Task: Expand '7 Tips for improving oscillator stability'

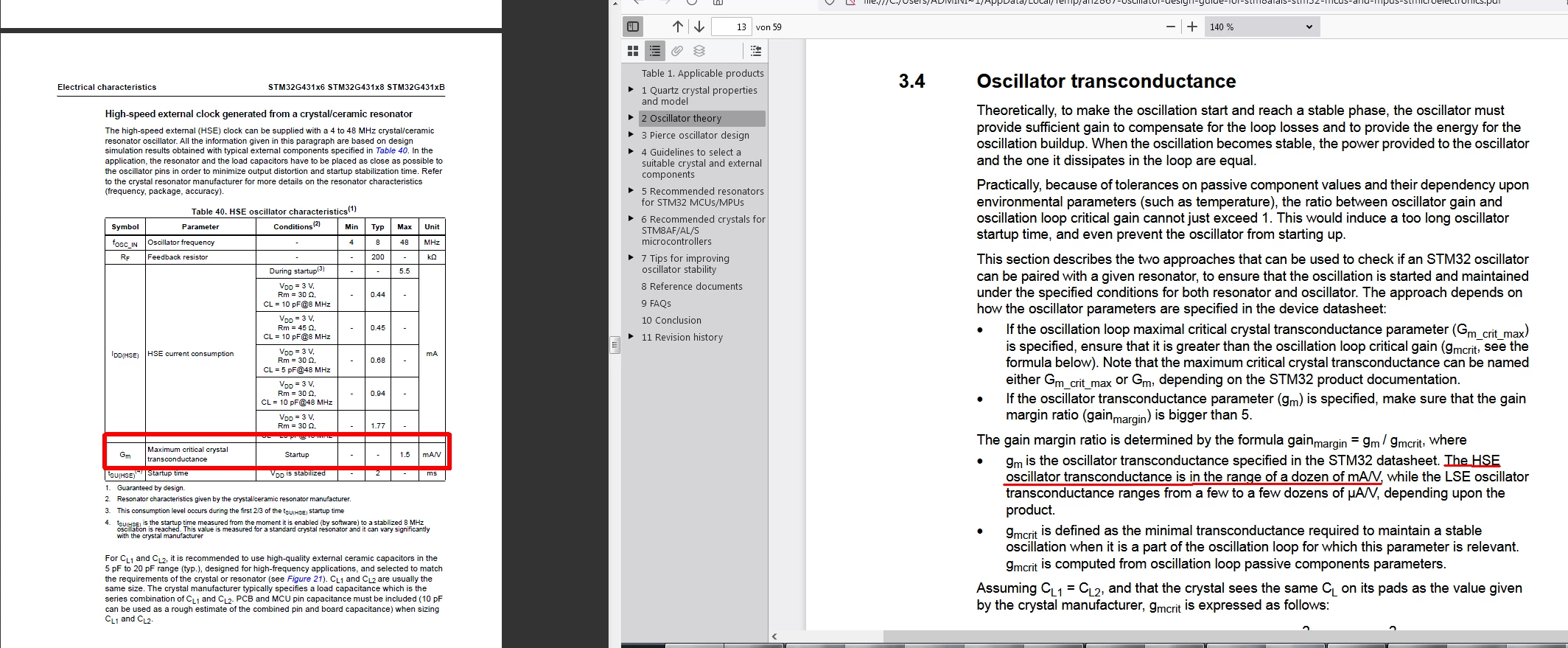Action: [631, 257]
